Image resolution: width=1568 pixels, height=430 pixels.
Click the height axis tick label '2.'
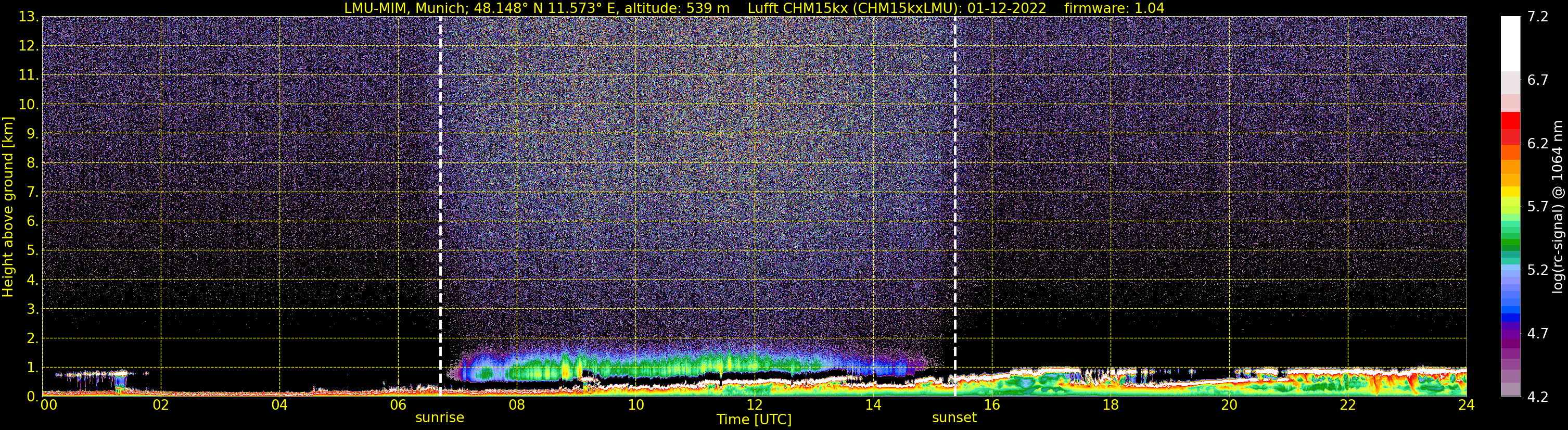pyautogui.click(x=33, y=339)
